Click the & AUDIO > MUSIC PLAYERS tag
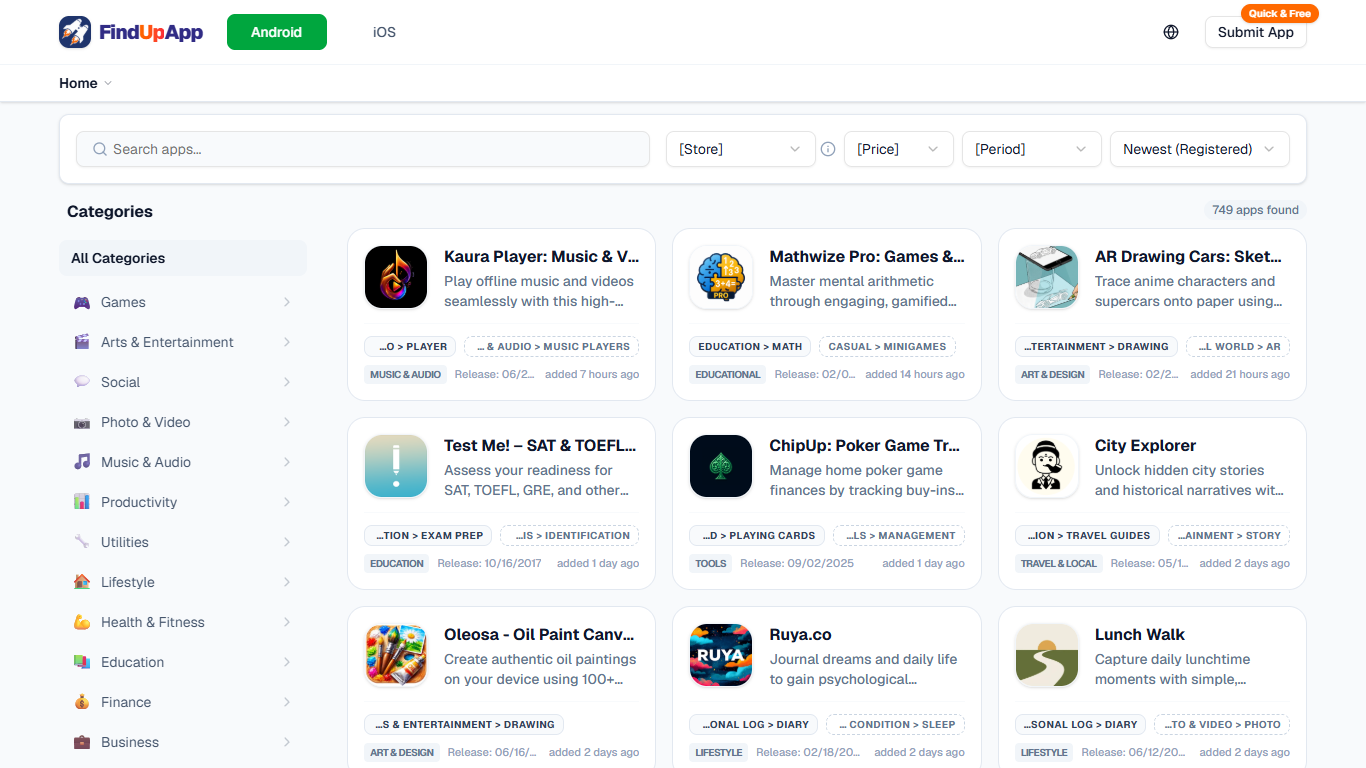1366x768 pixels. 551,346
